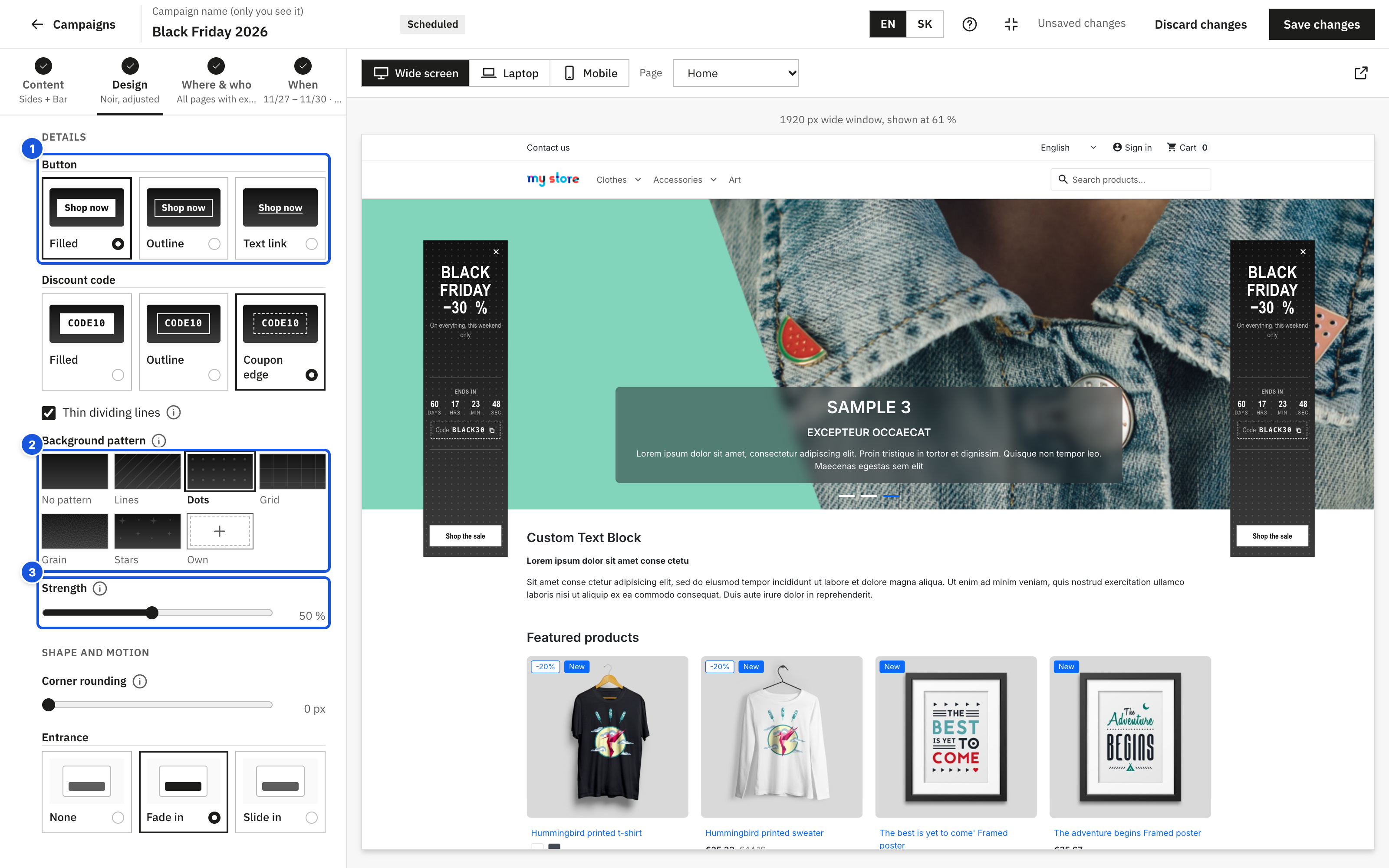Click Discard changes
The width and height of the screenshot is (1389, 868).
(1200, 24)
